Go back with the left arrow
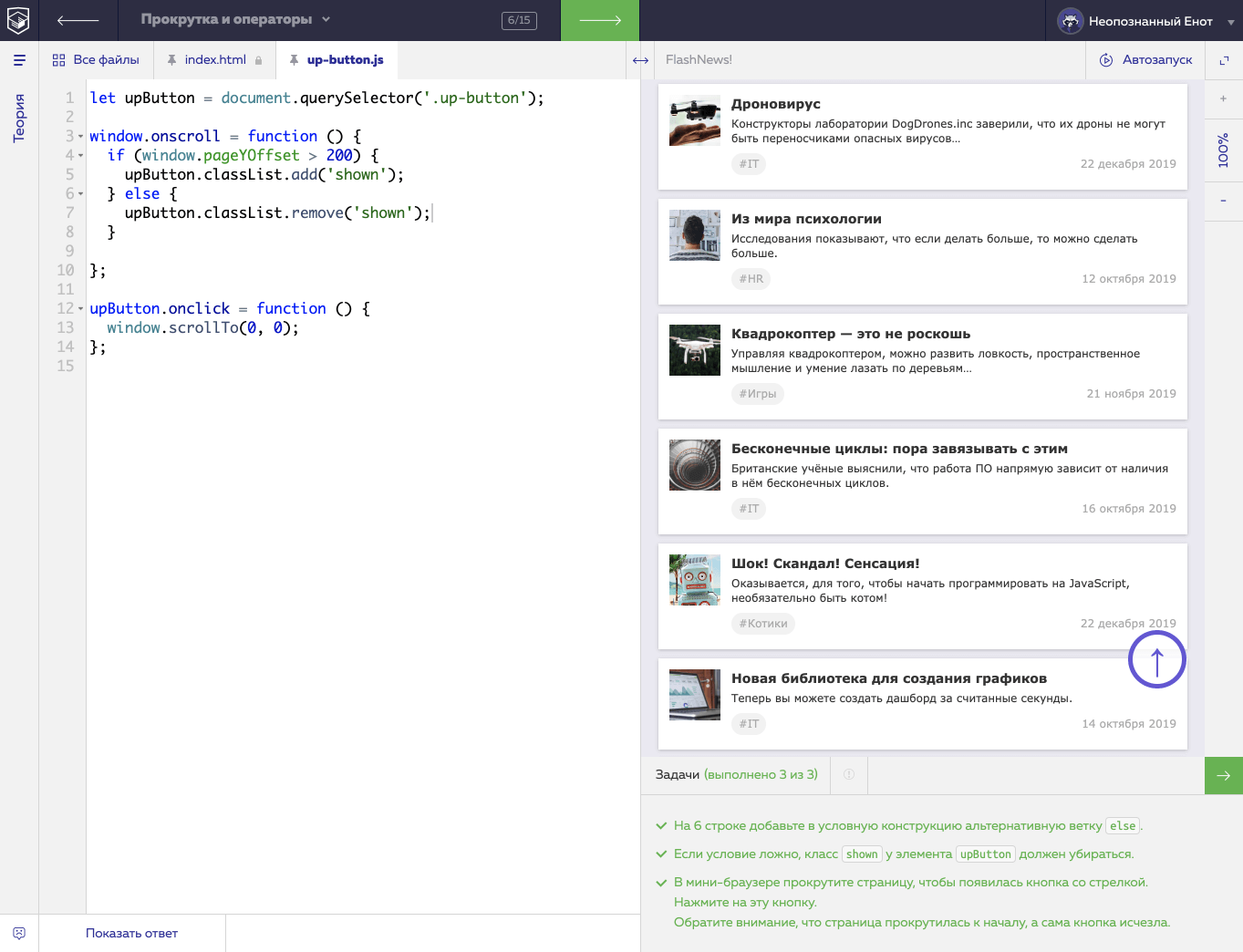The image size is (1243, 952). pos(78,20)
